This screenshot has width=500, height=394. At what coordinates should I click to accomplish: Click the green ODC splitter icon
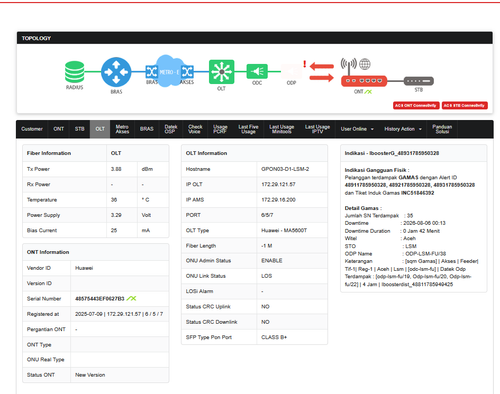(x=257, y=71)
